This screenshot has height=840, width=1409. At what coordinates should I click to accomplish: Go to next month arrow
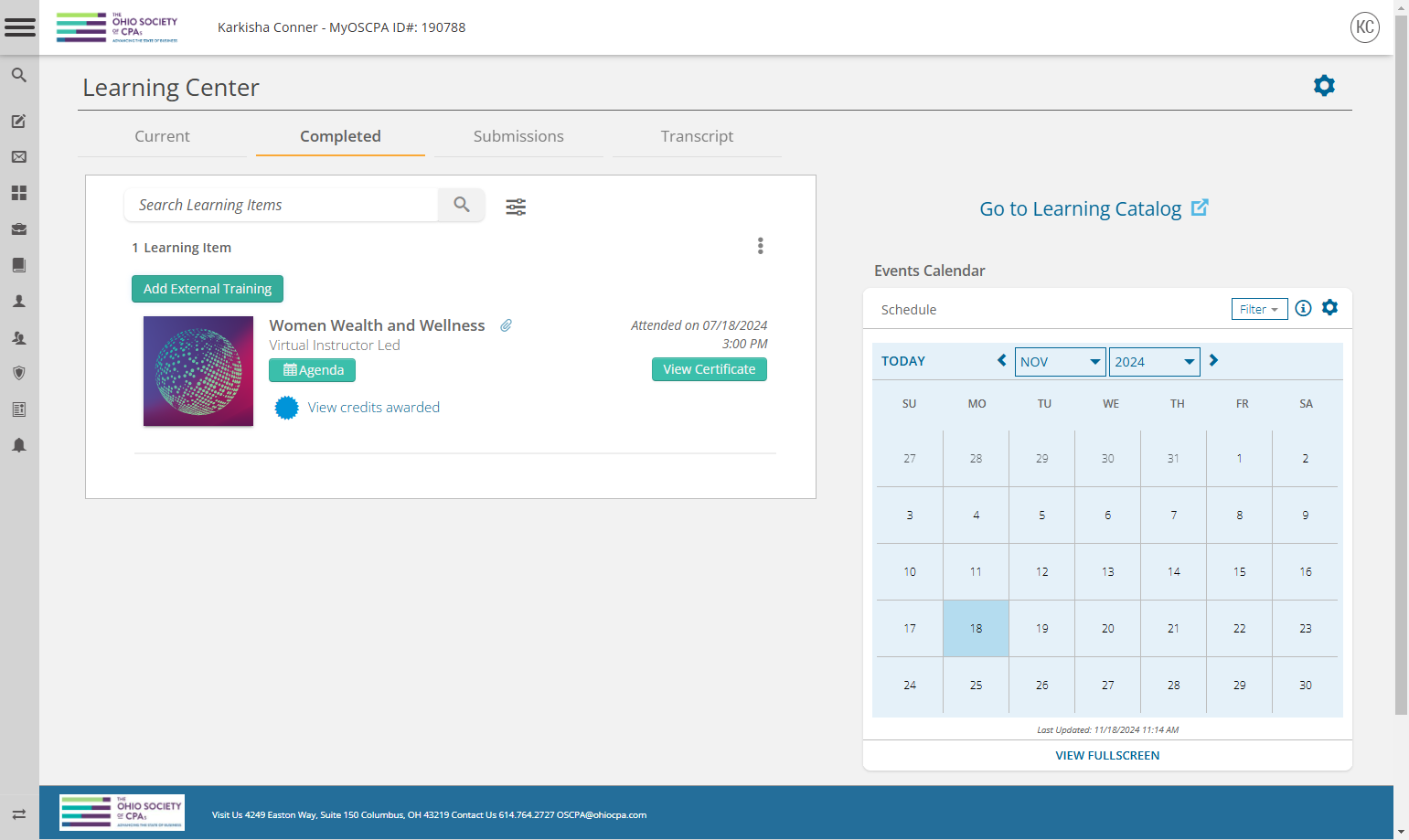pos(1213,360)
